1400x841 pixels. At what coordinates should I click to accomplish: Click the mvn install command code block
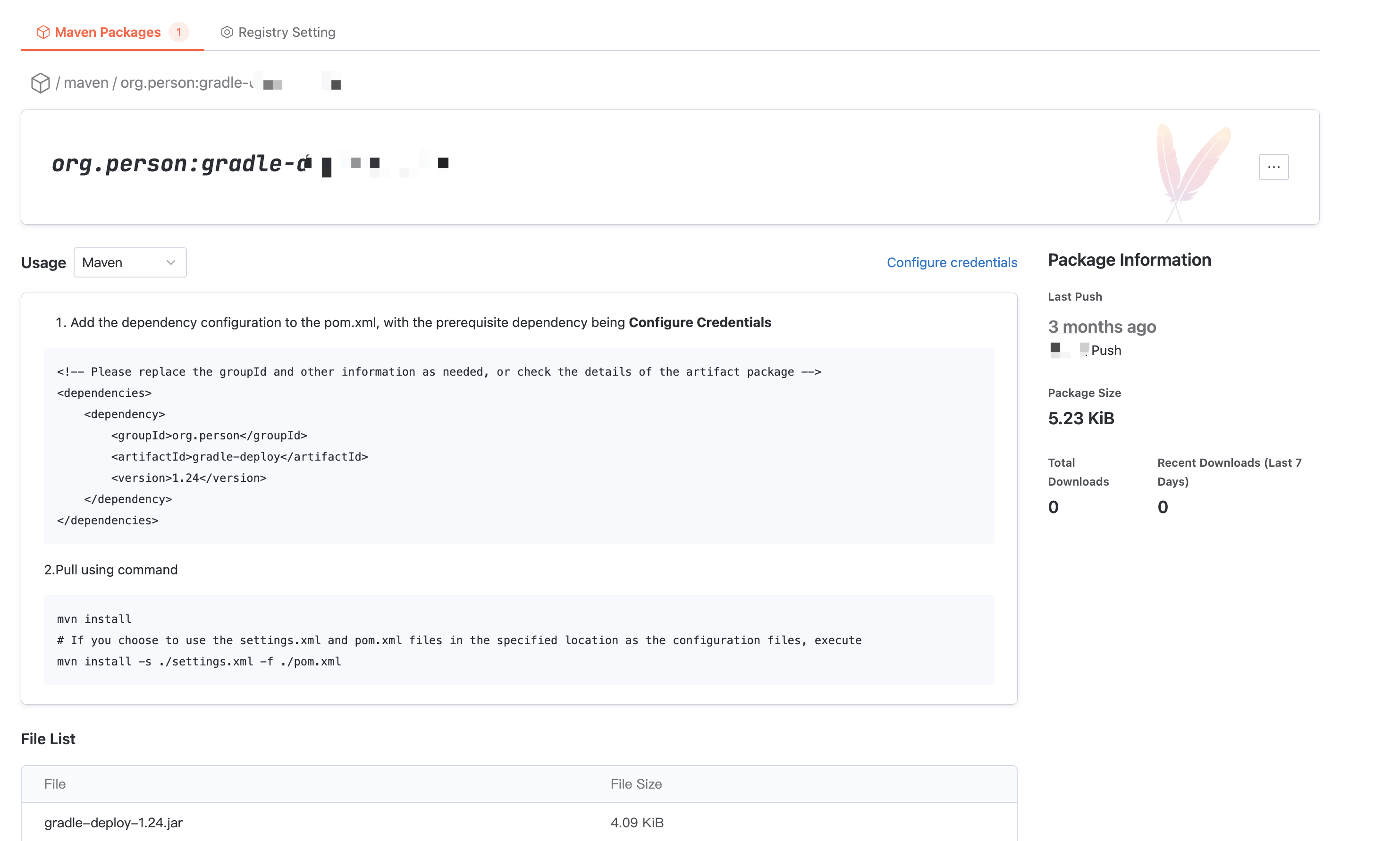click(x=519, y=640)
